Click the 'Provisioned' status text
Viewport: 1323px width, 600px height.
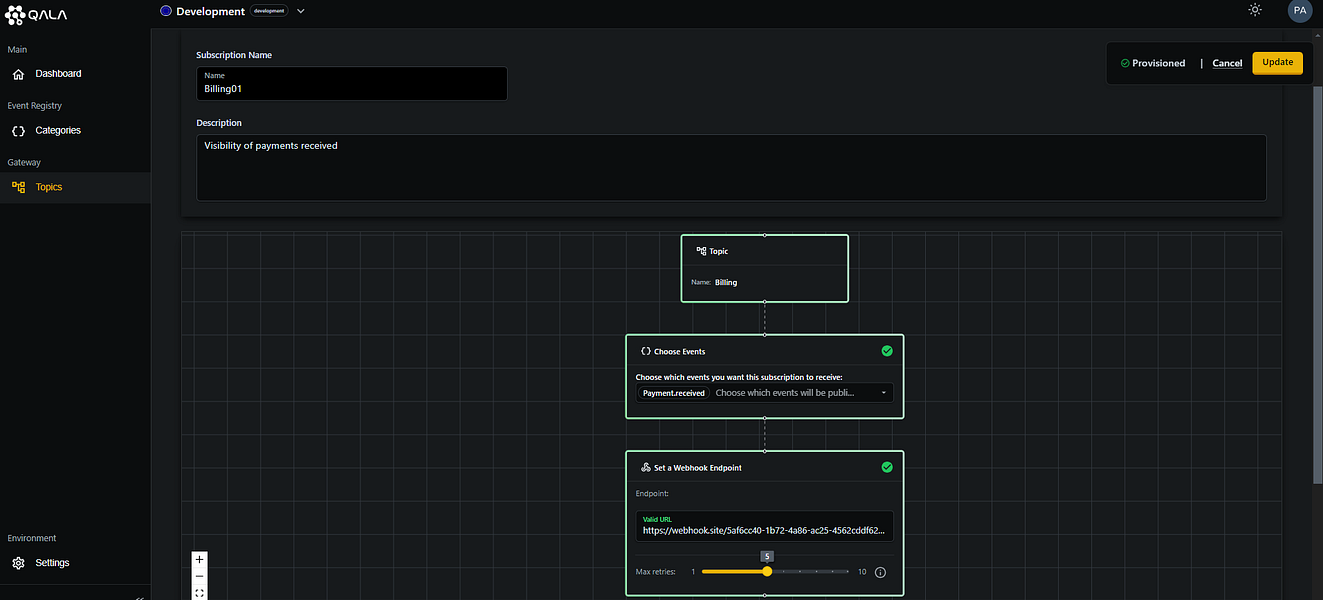1158,63
